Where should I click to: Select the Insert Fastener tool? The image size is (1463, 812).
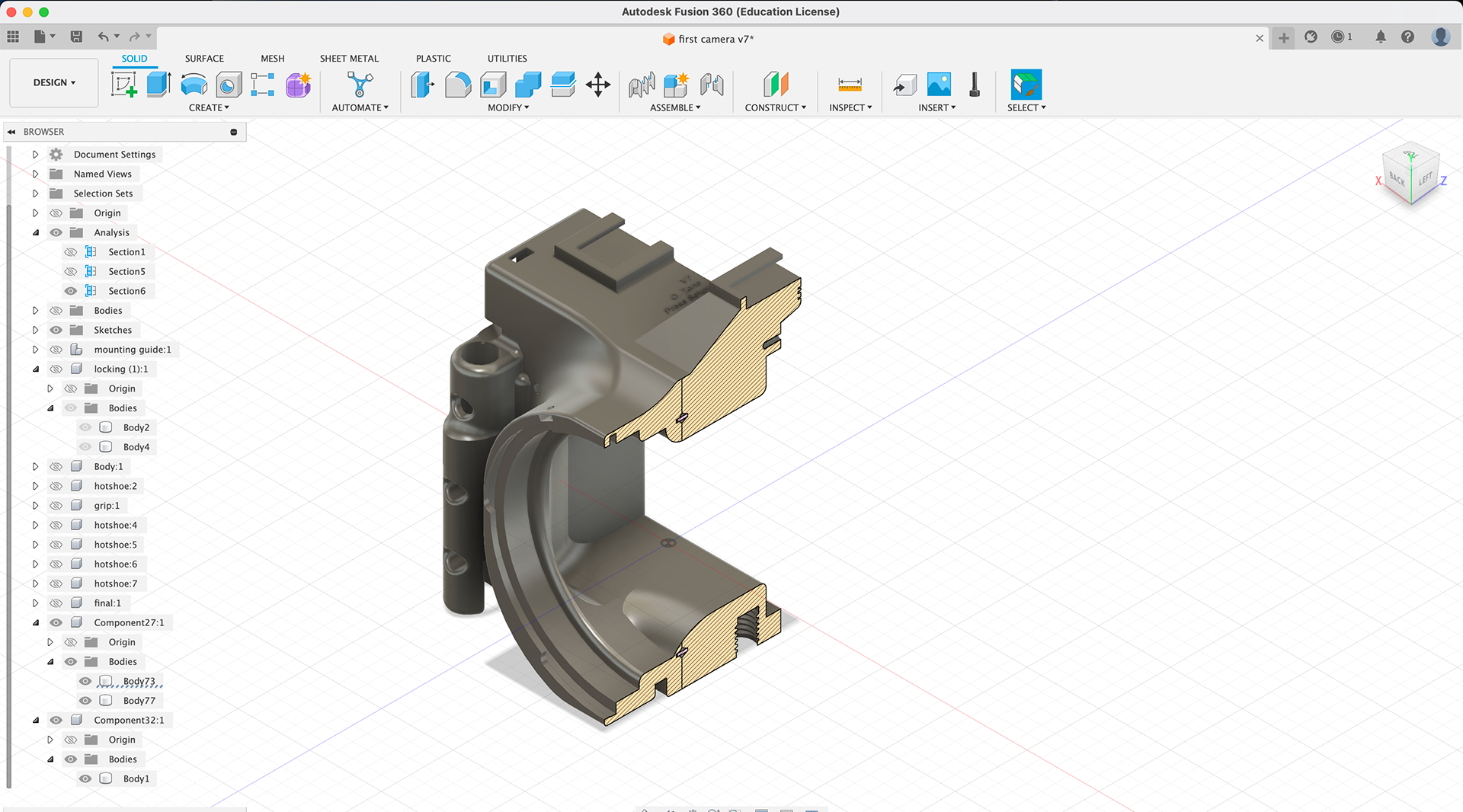point(974,85)
